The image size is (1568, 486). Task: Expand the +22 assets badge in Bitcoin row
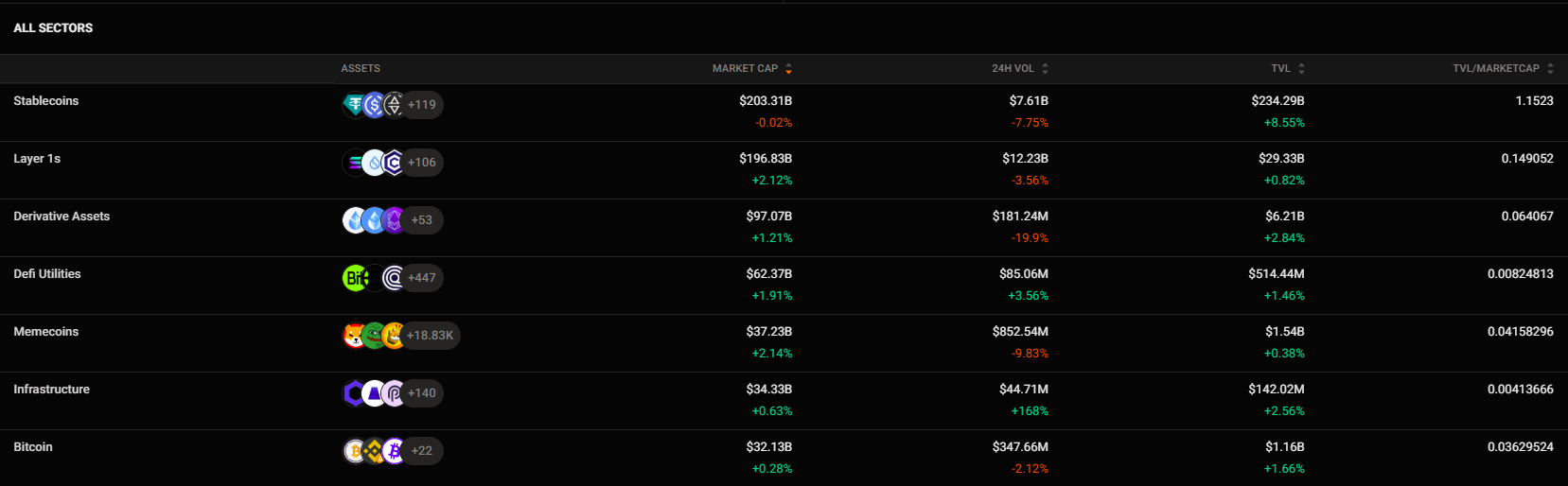tap(422, 451)
